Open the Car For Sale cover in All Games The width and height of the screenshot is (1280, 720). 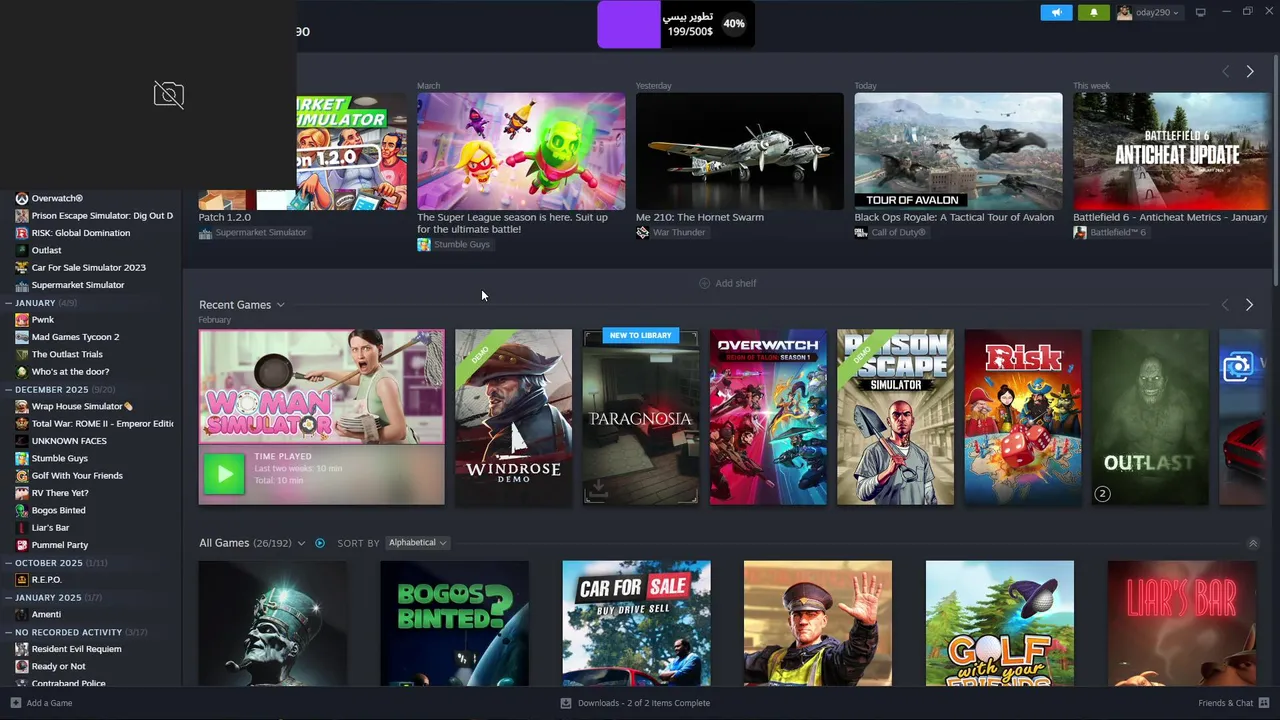[636, 623]
